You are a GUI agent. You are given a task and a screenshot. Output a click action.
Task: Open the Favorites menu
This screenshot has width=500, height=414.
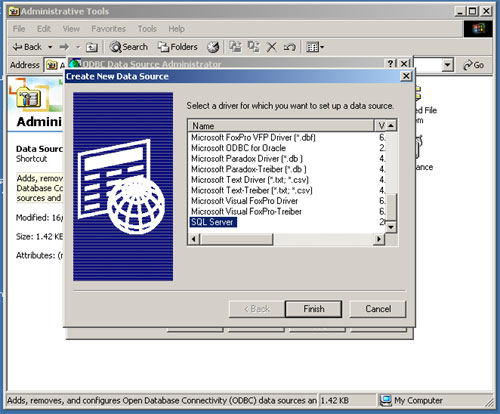(108, 29)
